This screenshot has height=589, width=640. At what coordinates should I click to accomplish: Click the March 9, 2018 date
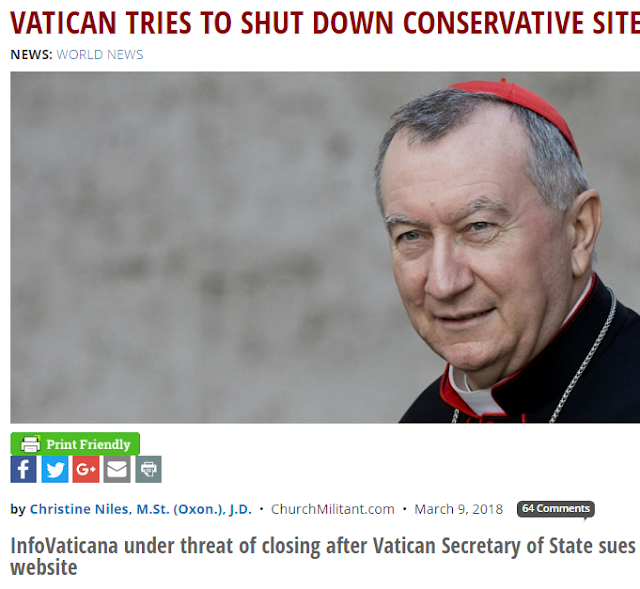[x=458, y=509]
